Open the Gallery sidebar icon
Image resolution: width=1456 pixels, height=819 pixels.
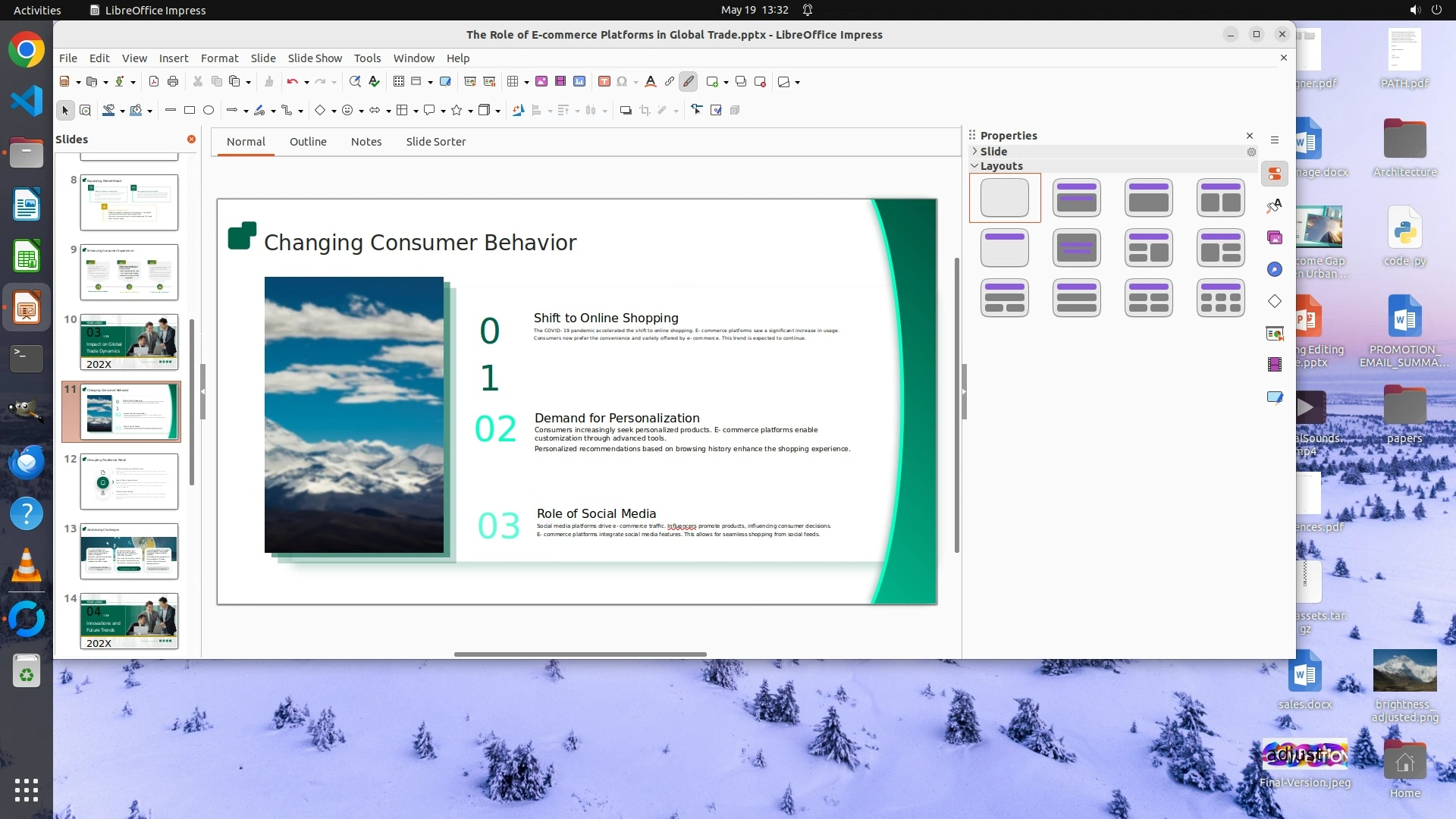tap(1275, 238)
